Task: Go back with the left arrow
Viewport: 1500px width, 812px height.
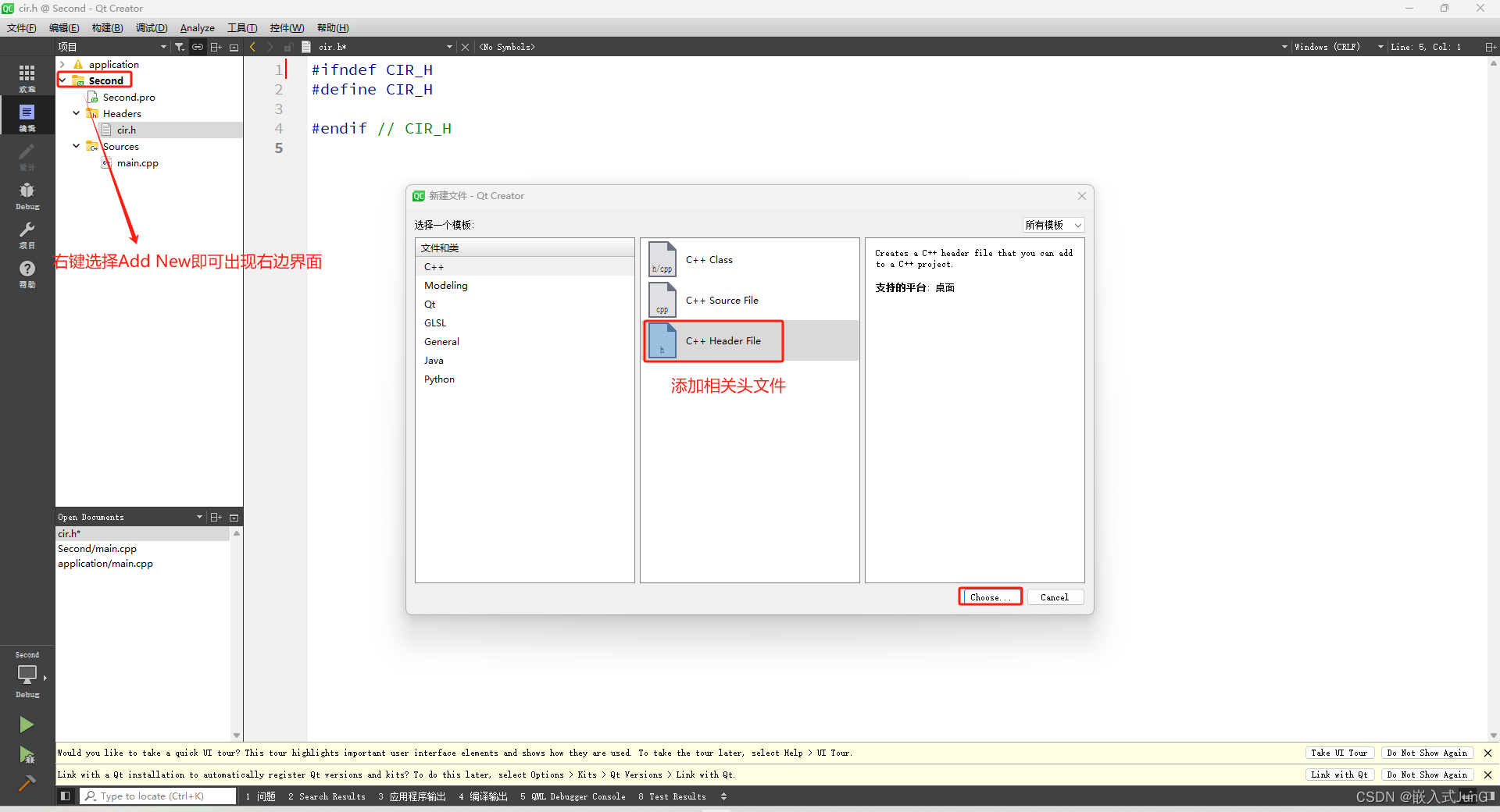Action: pos(253,47)
